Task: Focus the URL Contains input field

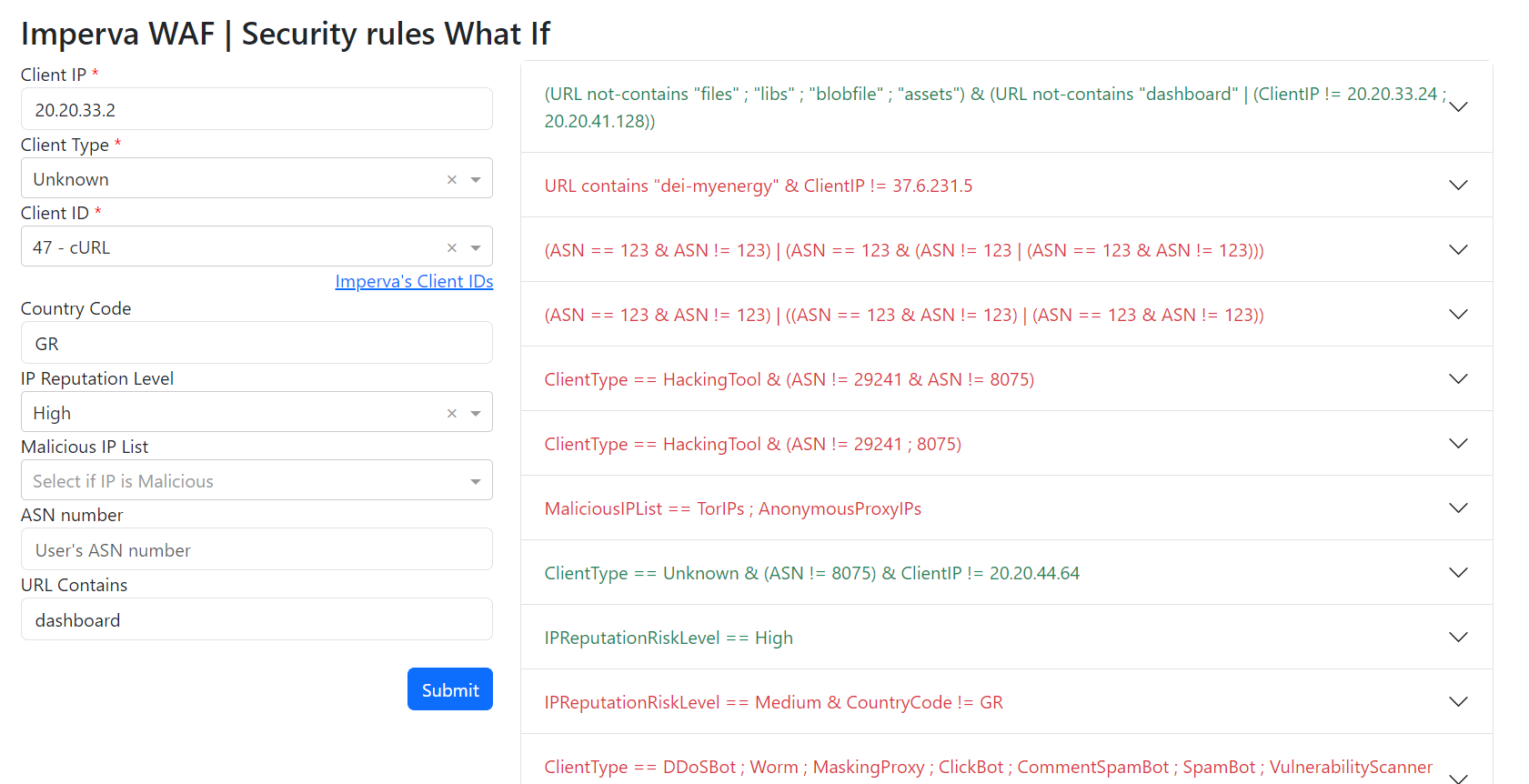Action: point(257,619)
